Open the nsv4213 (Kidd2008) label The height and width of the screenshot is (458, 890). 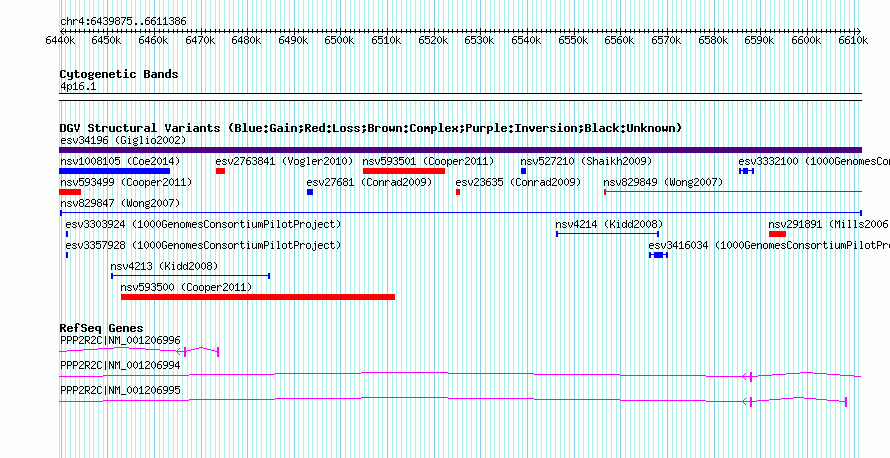(165, 266)
